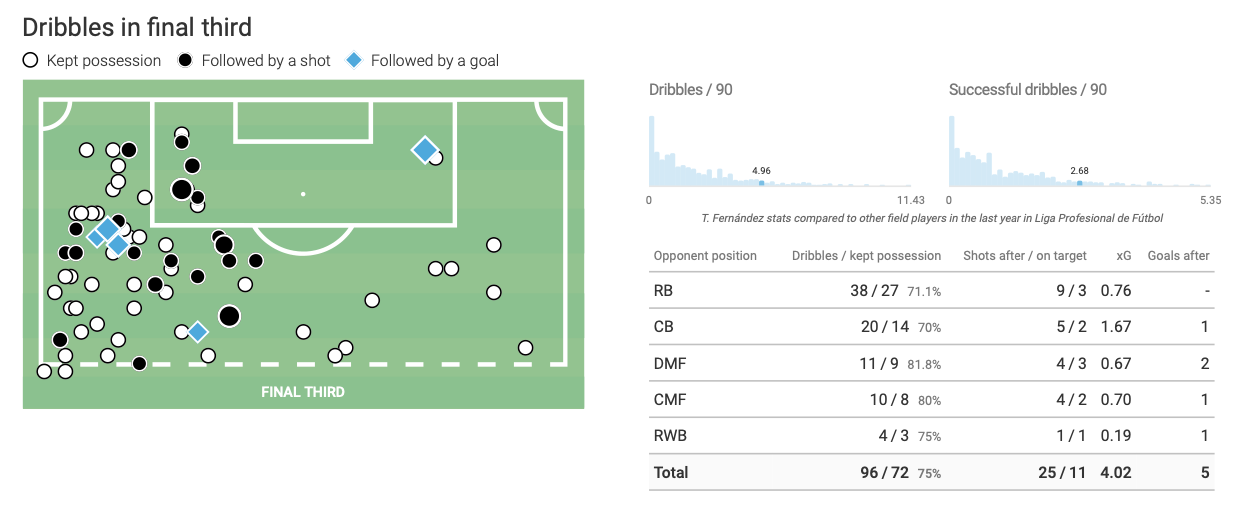1244x518 pixels.
Task: Click the Successful dribbles / 90 chart title
Action: 1027,90
